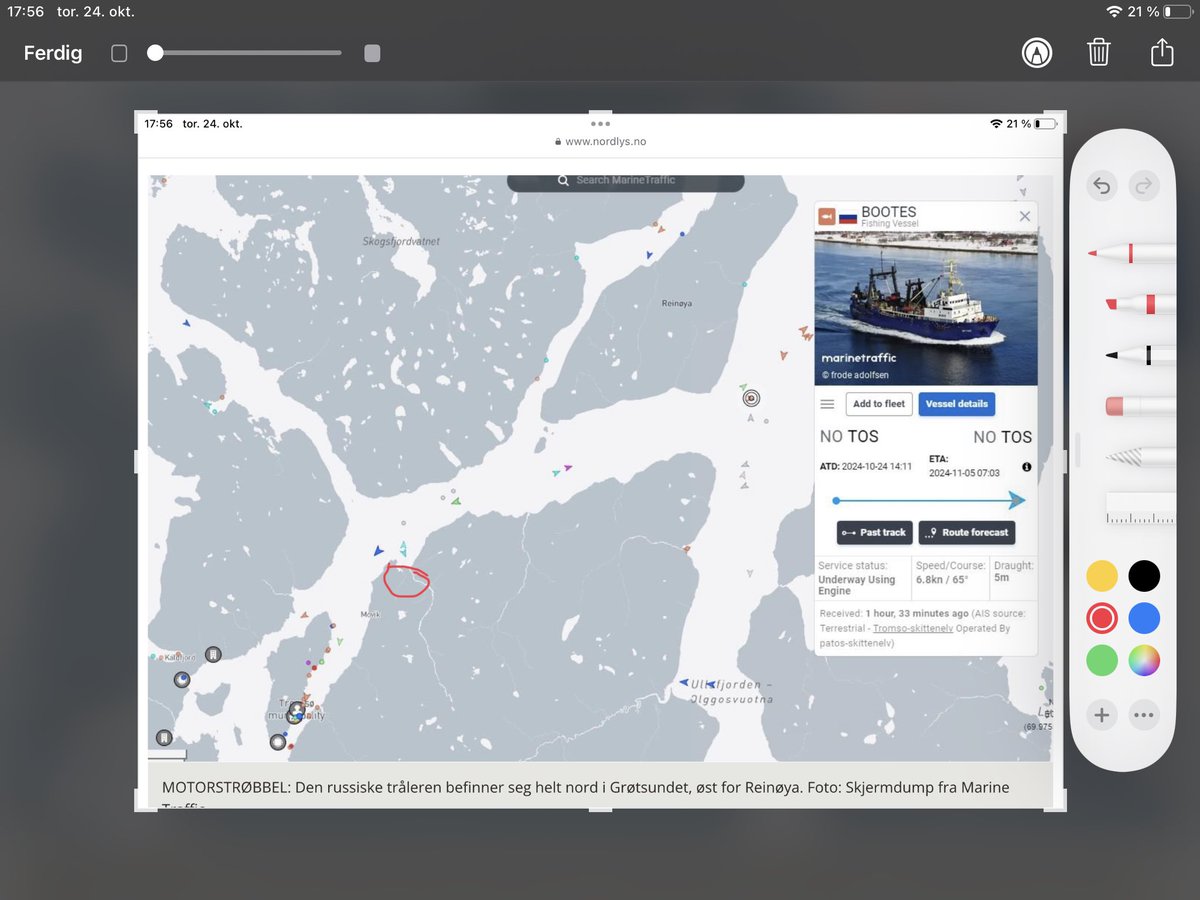The image size is (1200, 900).
Task: Click BOOTES vessel photo thumbnail
Action: click(926, 307)
